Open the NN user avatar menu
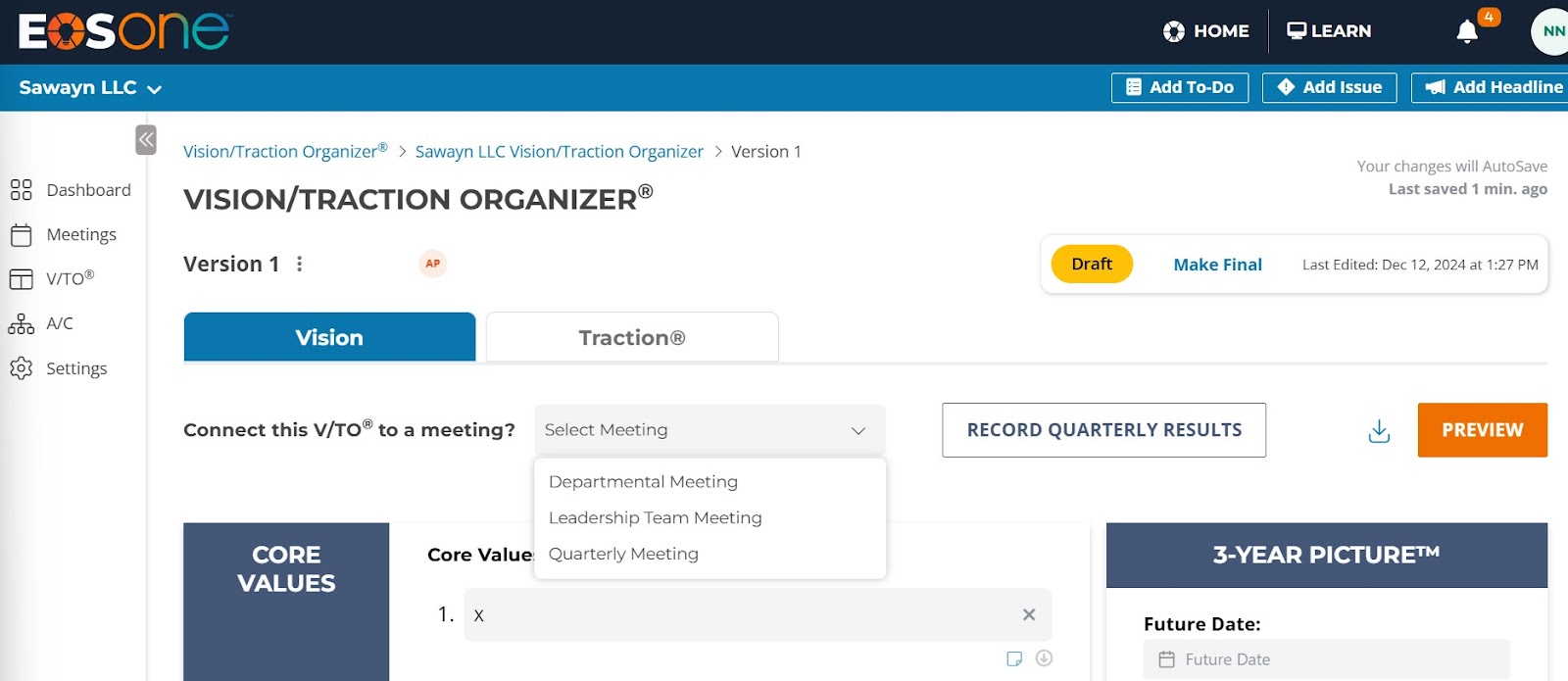The width and height of the screenshot is (1568, 681). click(1551, 31)
